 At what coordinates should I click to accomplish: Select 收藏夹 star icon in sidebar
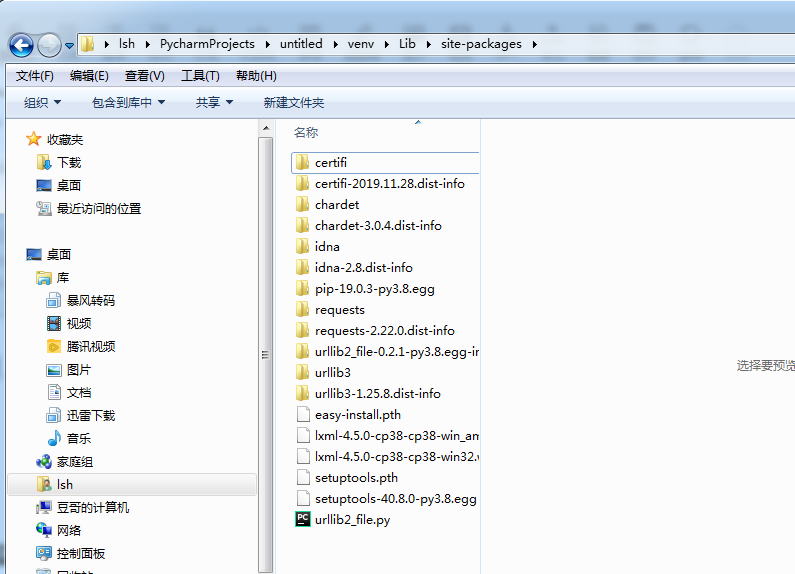(x=33, y=139)
